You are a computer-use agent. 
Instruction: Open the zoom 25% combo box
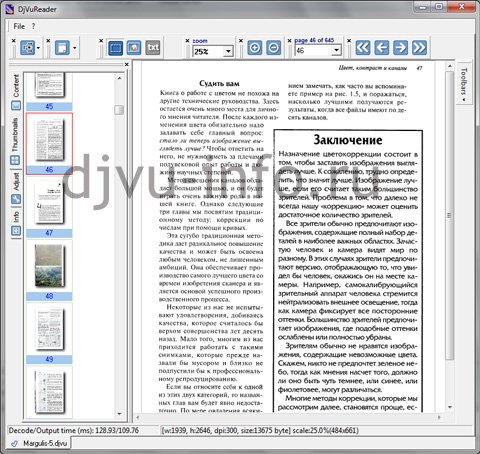pyautogui.click(x=213, y=52)
